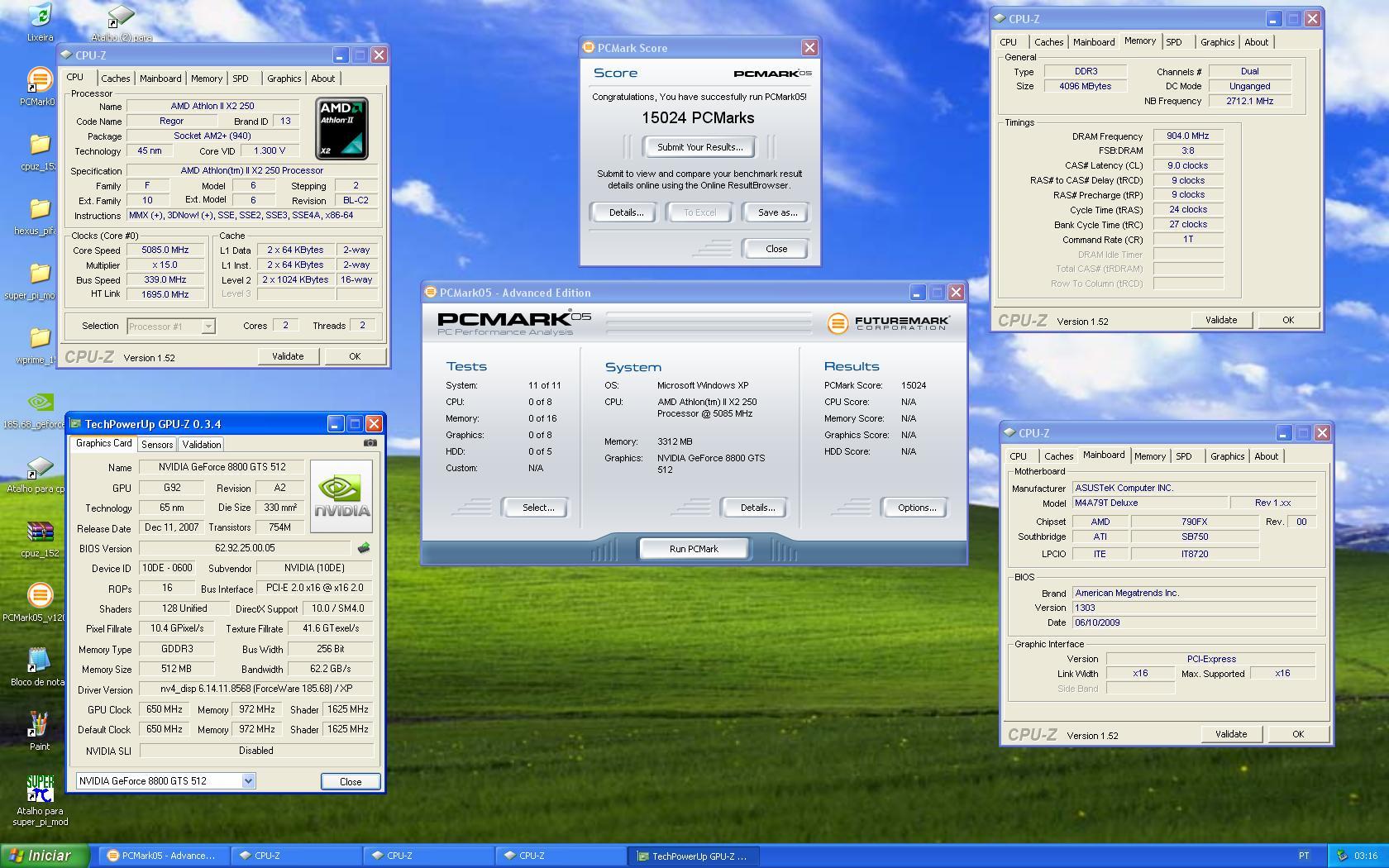The image size is (1389, 868).
Task: Click Validate in the CPU tab CPU-Z window
Action: (x=288, y=356)
